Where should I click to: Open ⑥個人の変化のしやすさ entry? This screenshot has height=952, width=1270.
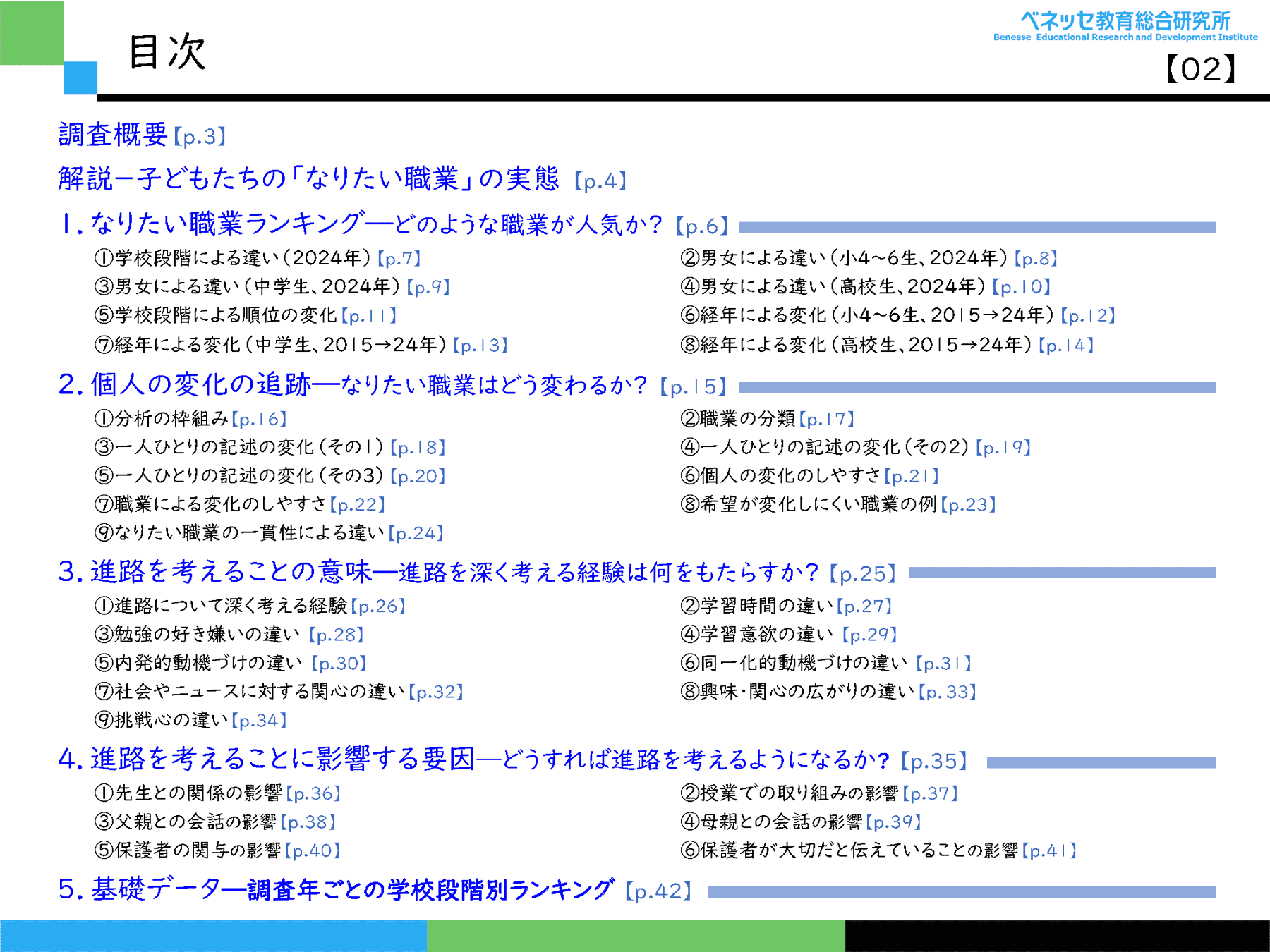pyautogui.click(x=809, y=476)
